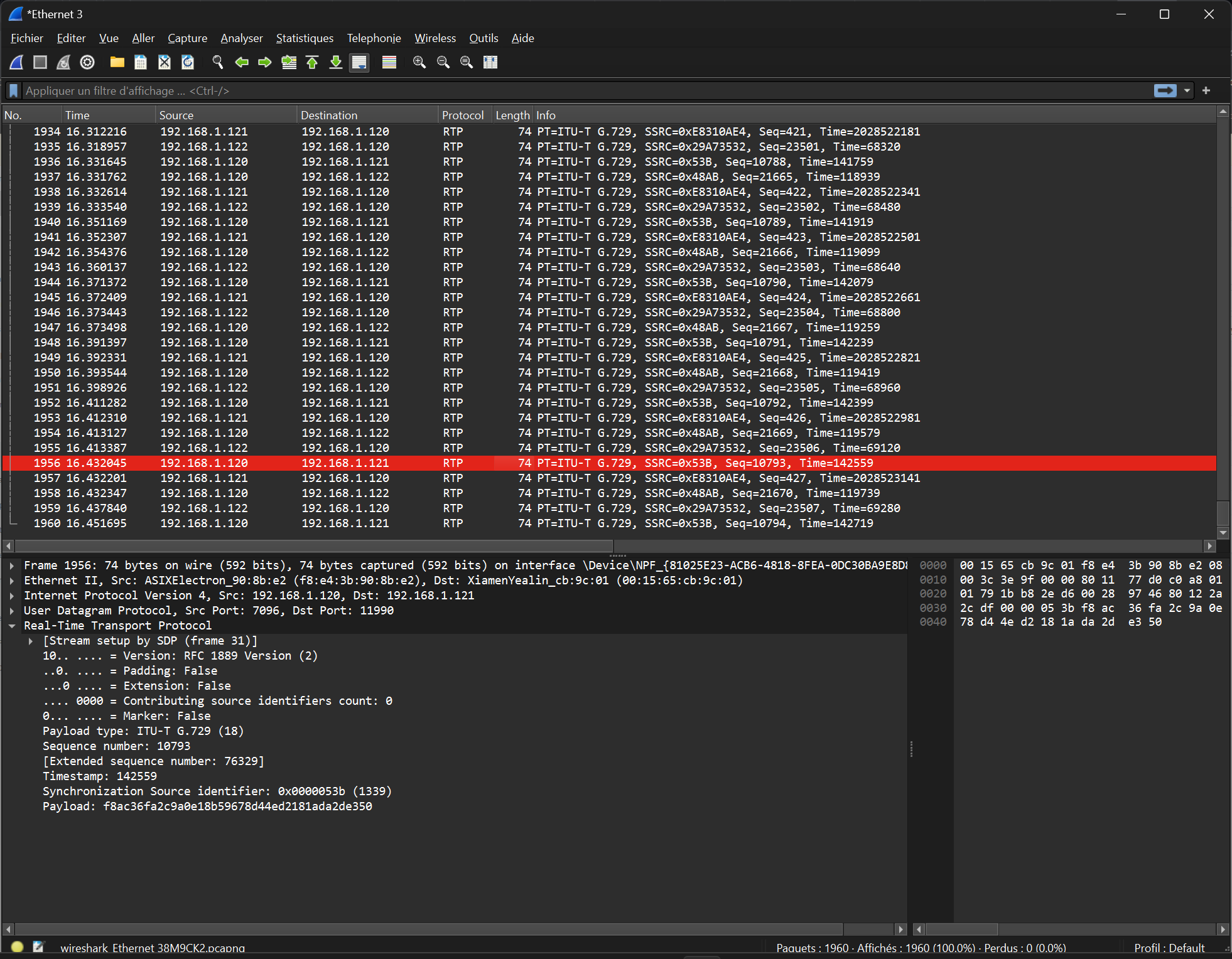Sort by the Time column header
1232x959 pixels.
tap(109, 115)
